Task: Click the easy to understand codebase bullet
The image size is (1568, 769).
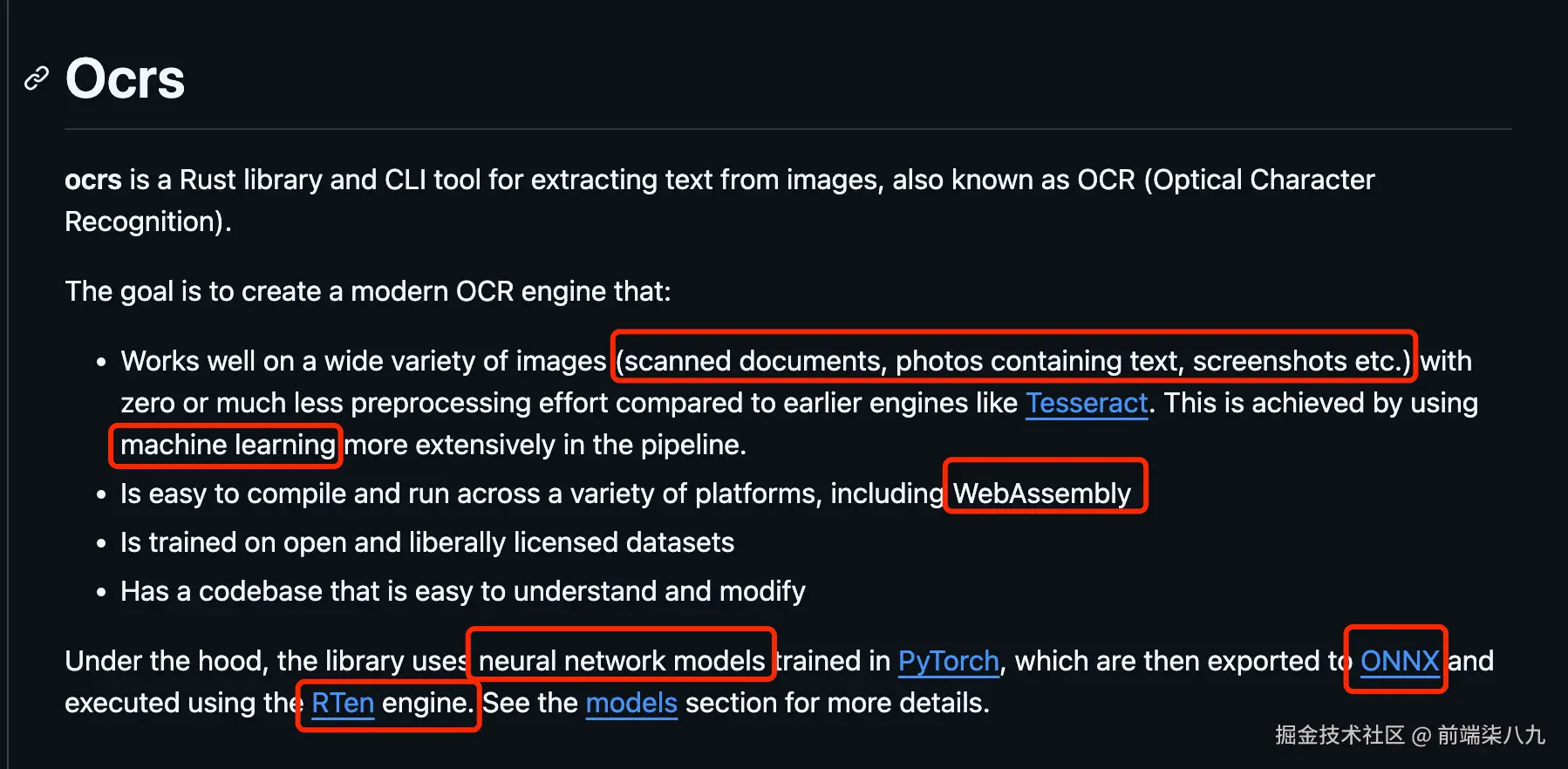Action: 463,591
